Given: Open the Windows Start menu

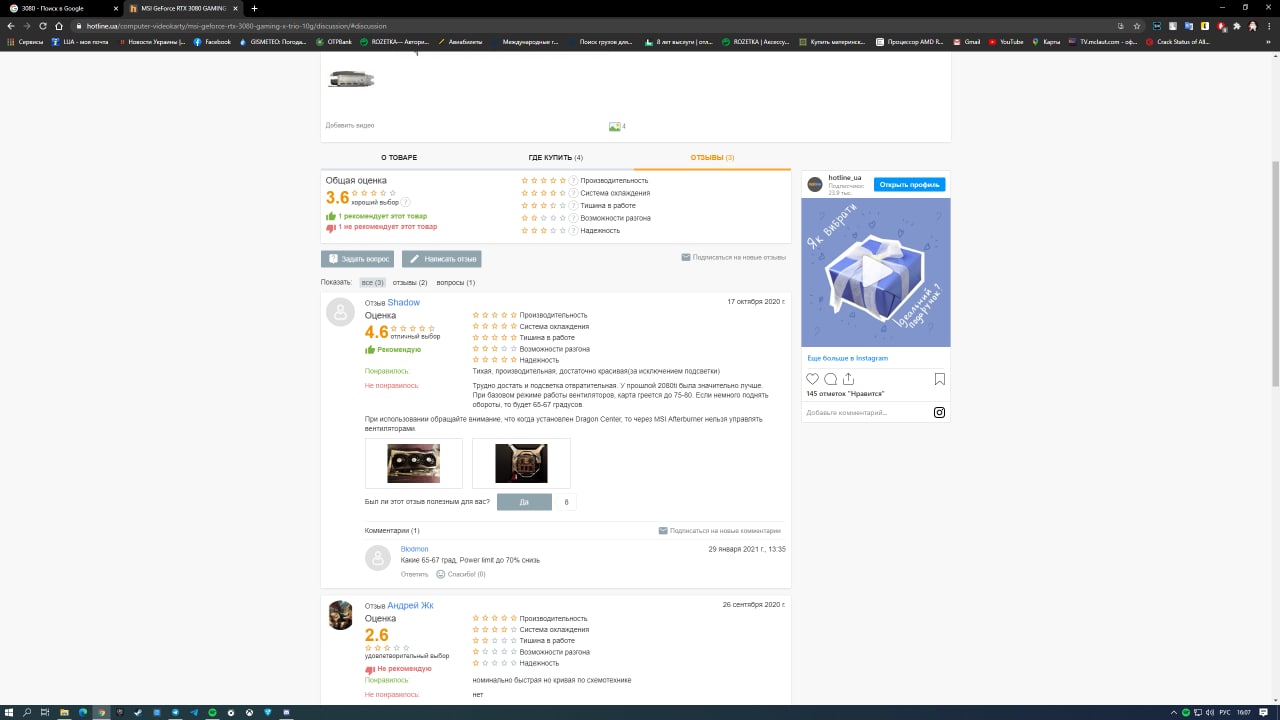Looking at the screenshot, I should [x=10, y=712].
